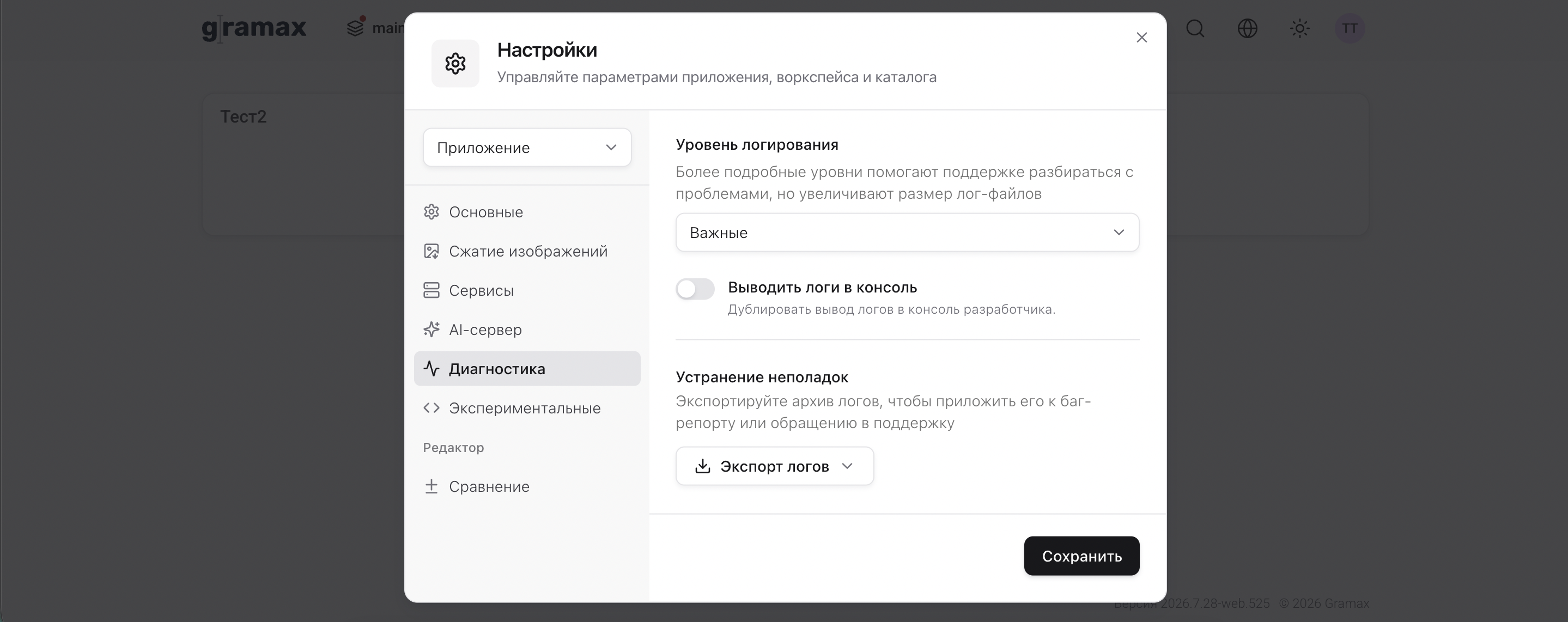Click the plus-minus icon beside Сравнение
The width and height of the screenshot is (1568, 622).
point(431,486)
